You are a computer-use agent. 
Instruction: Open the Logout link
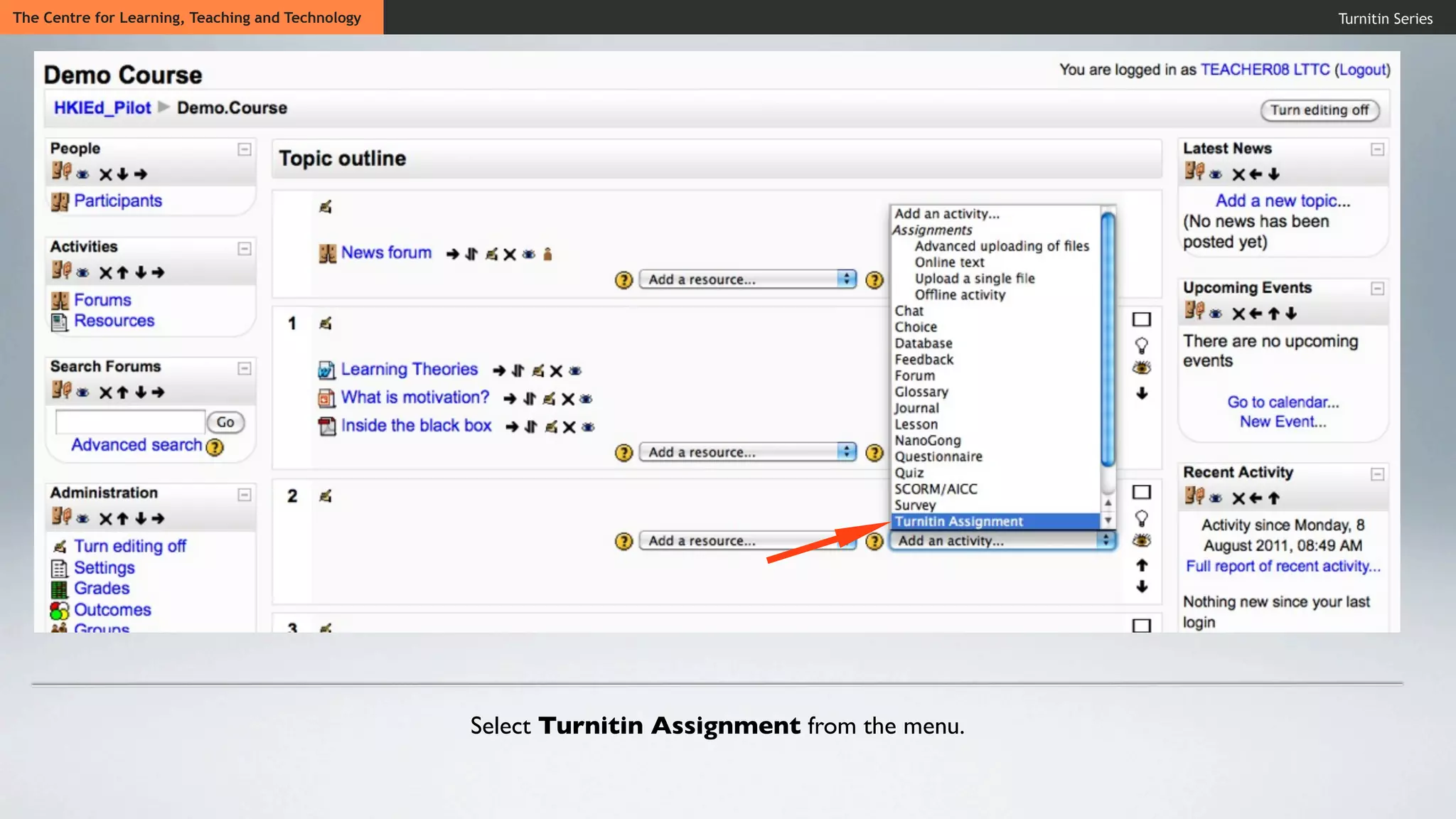point(1363,70)
